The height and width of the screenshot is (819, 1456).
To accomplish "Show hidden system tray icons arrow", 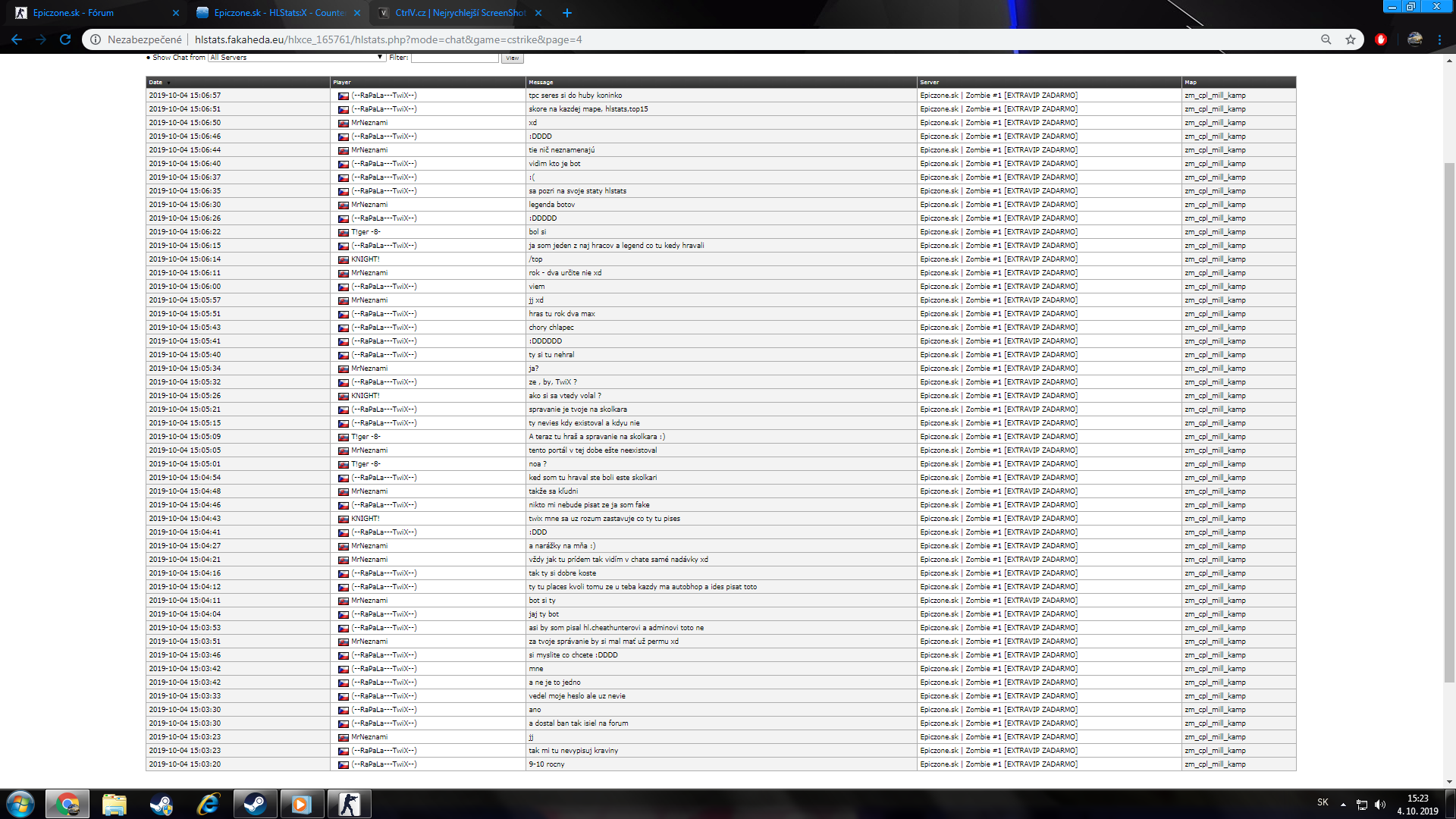I will [1343, 804].
